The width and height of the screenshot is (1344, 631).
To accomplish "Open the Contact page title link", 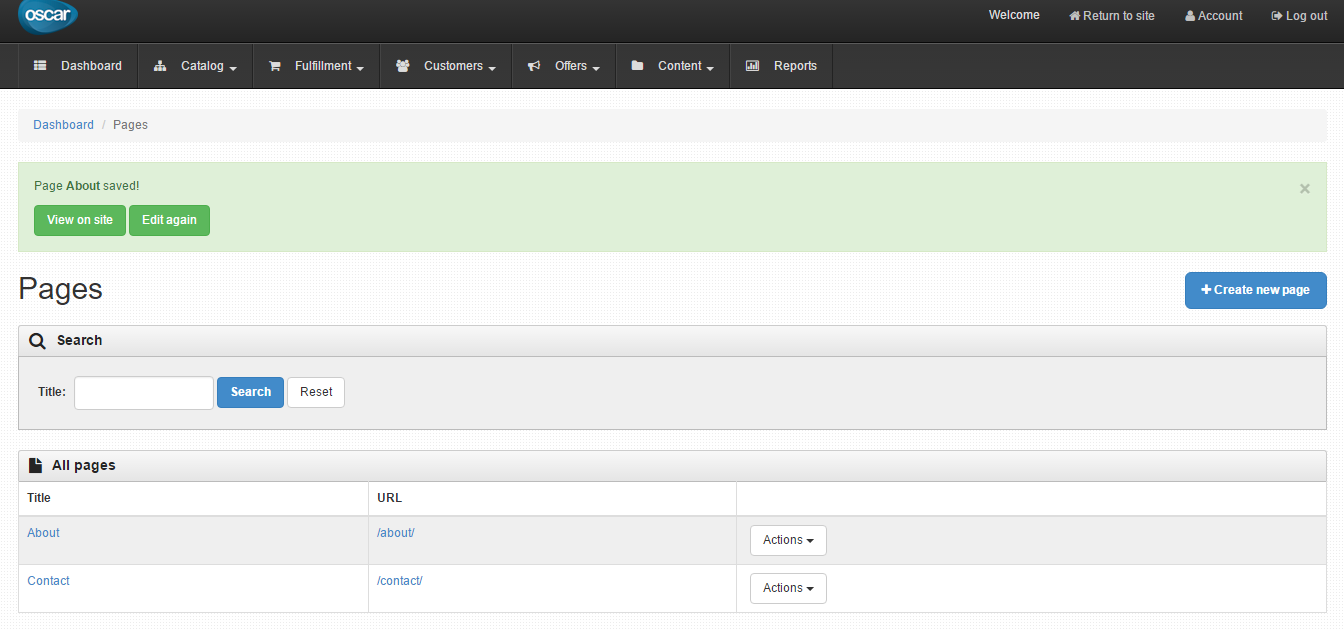I will tap(48, 581).
